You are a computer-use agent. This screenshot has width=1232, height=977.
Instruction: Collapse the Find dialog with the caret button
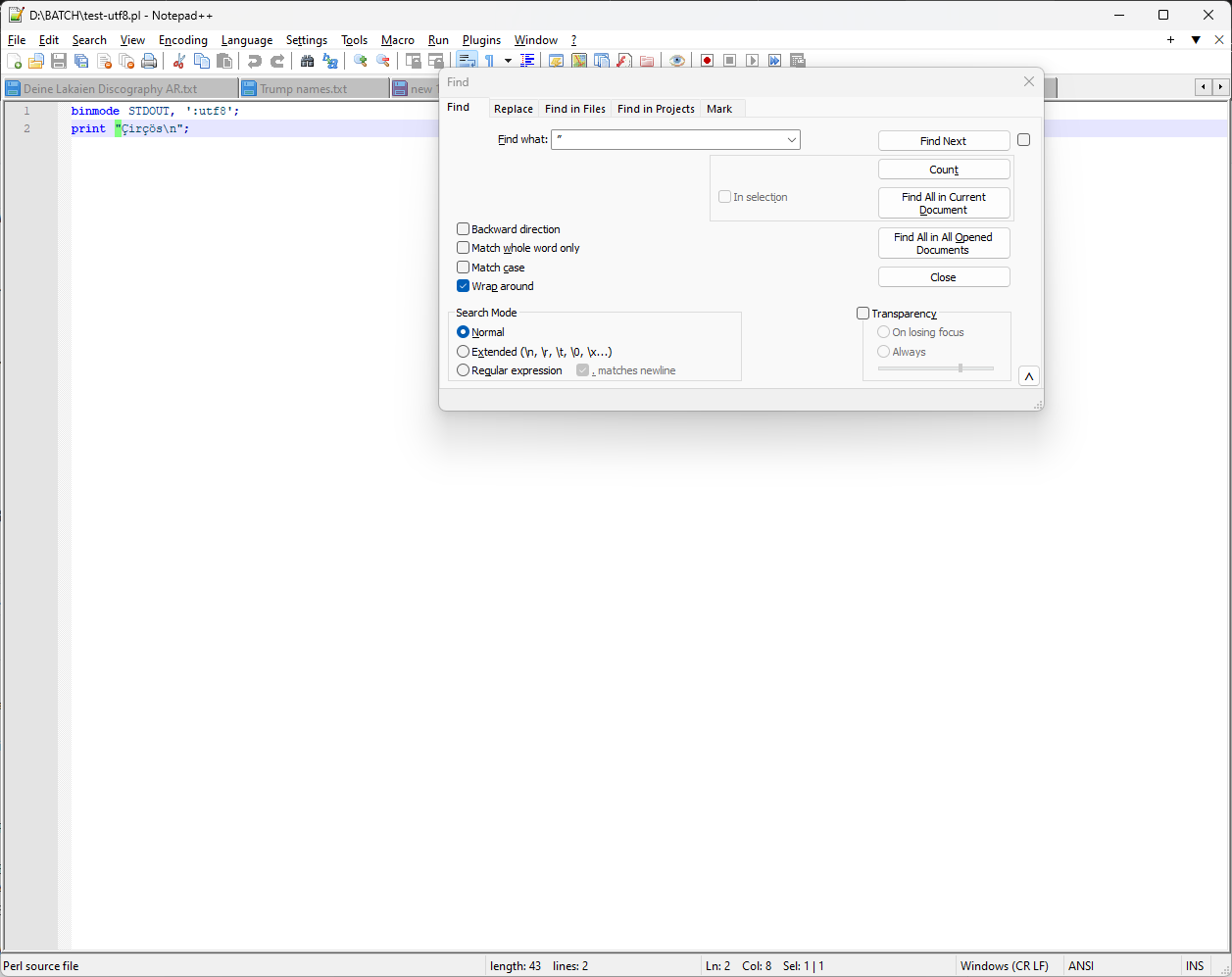pyautogui.click(x=1029, y=376)
